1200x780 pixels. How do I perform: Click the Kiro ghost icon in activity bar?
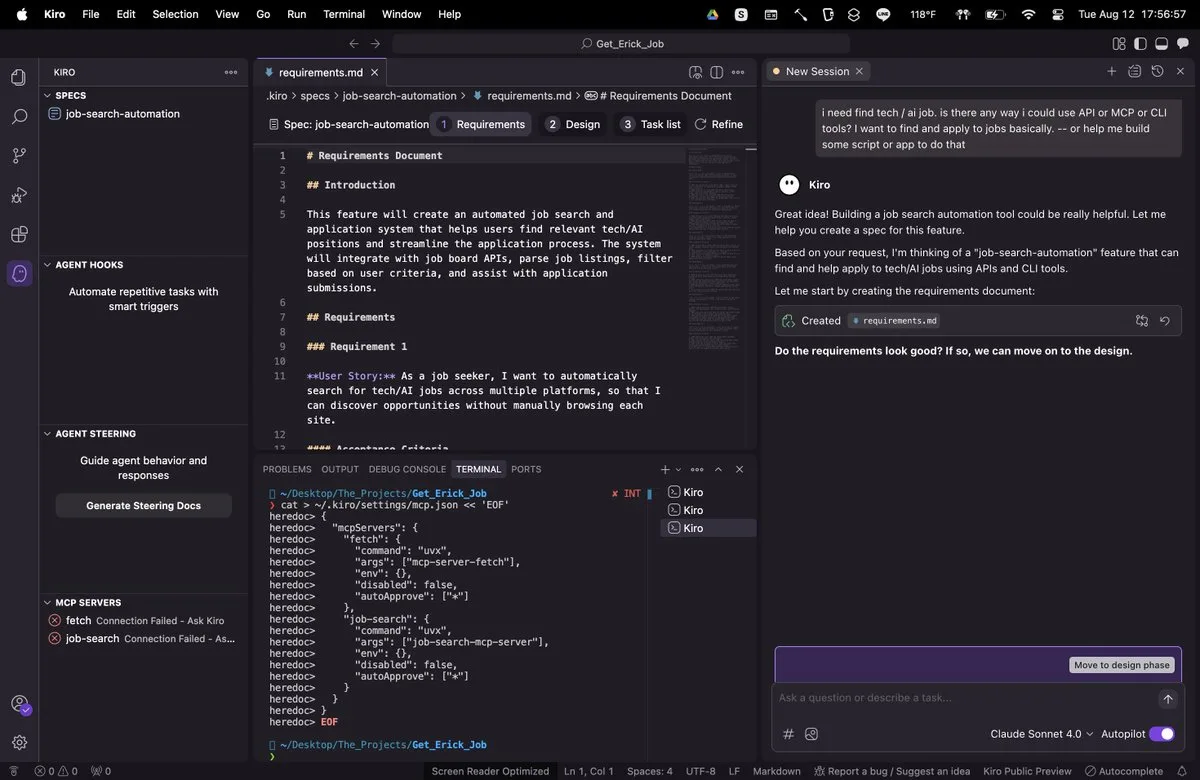tap(18, 273)
